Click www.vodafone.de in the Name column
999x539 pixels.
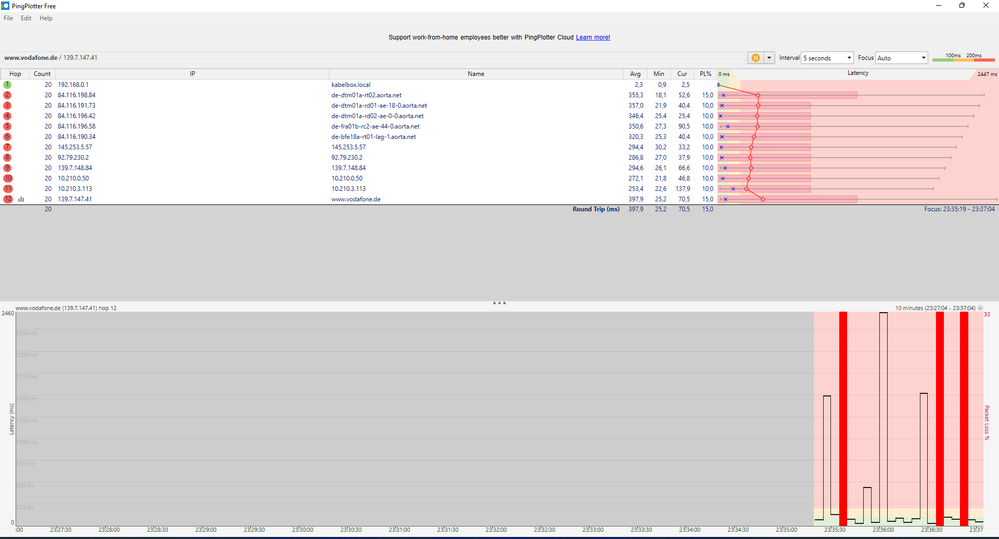(x=356, y=199)
